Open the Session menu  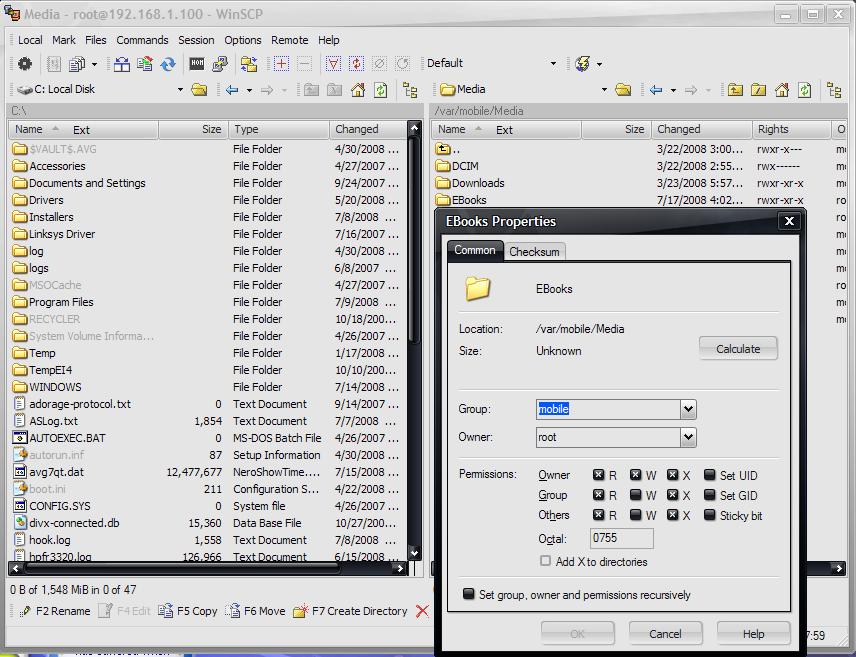196,40
